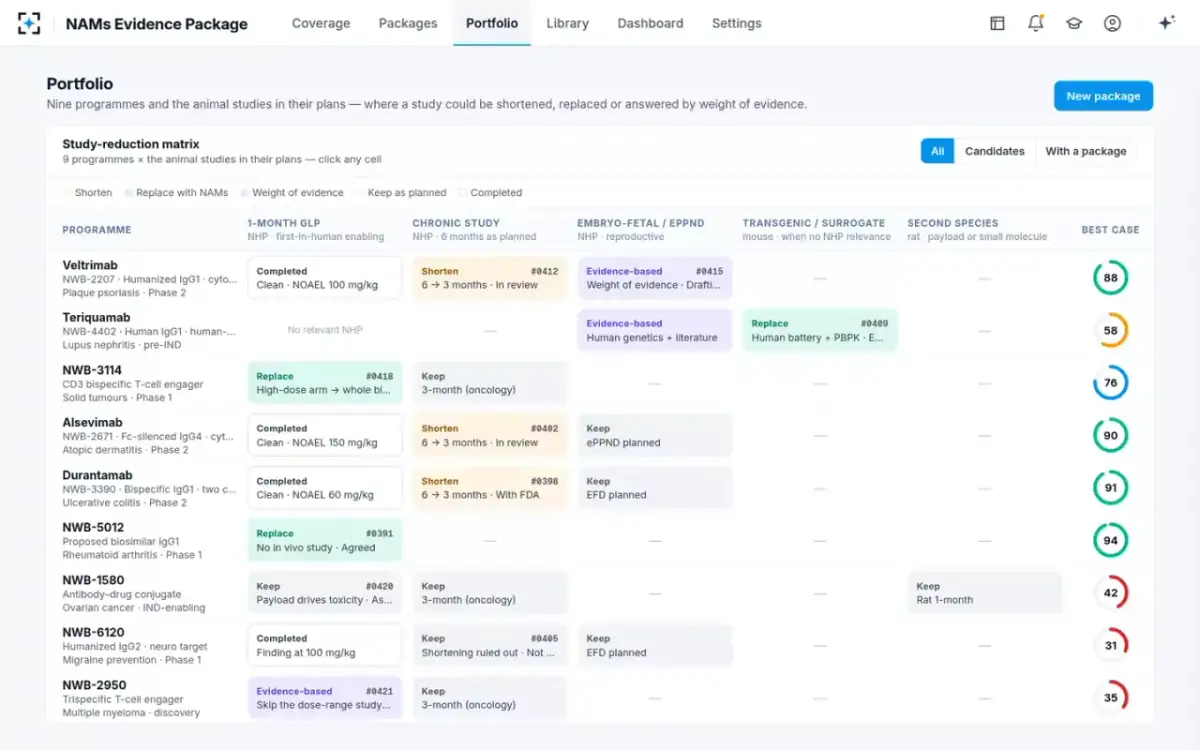This screenshot has width=1200, height=750.
Task: Open Teriquamab best case score 58
Action: pos(1110,330)
